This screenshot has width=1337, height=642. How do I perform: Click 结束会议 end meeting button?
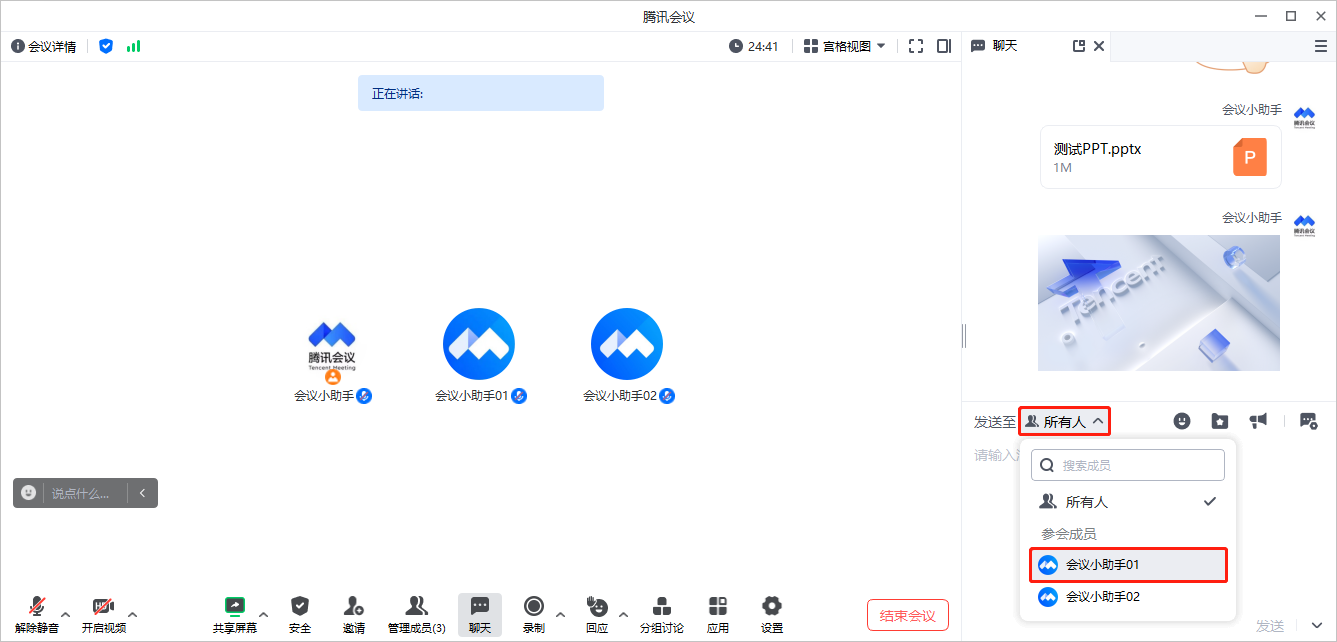pyautogui.click(x=908, y=615)
